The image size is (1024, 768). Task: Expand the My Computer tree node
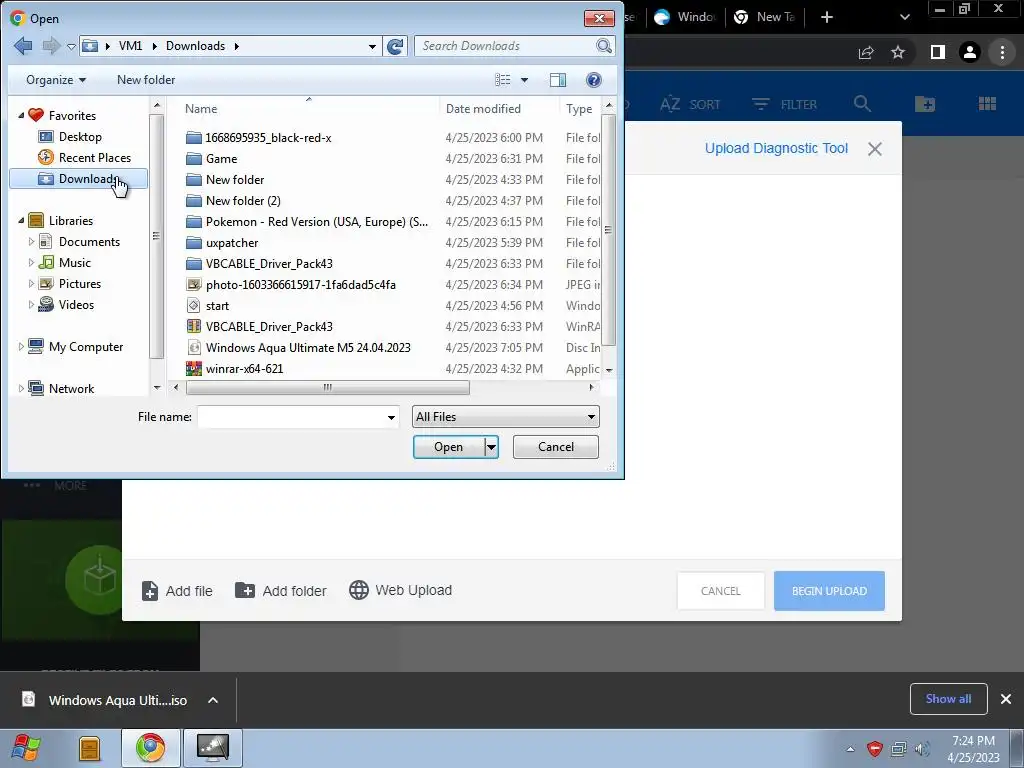(21, 347)
